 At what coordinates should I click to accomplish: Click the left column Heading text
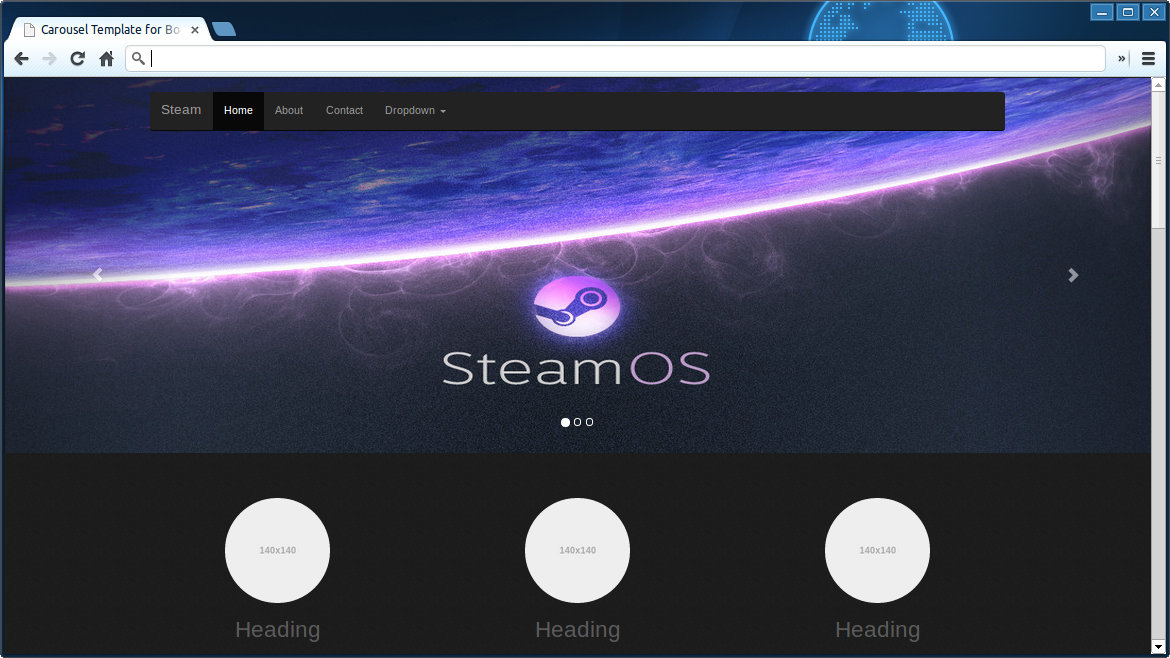point(278,630)
